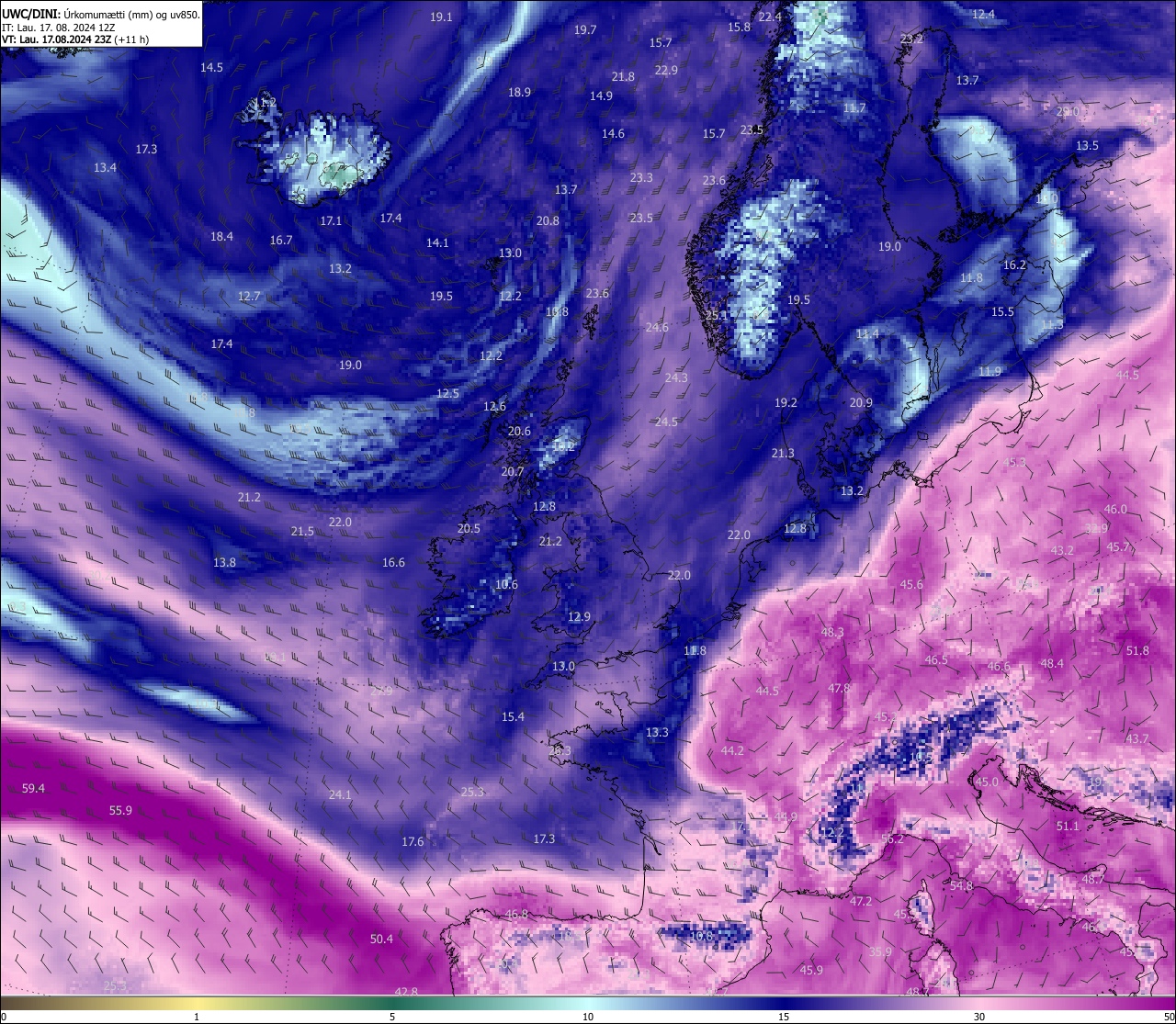Viewport: 1176px width, 1024px height.
Task: Select the 16.7 map value
Action: coord(281,241)
